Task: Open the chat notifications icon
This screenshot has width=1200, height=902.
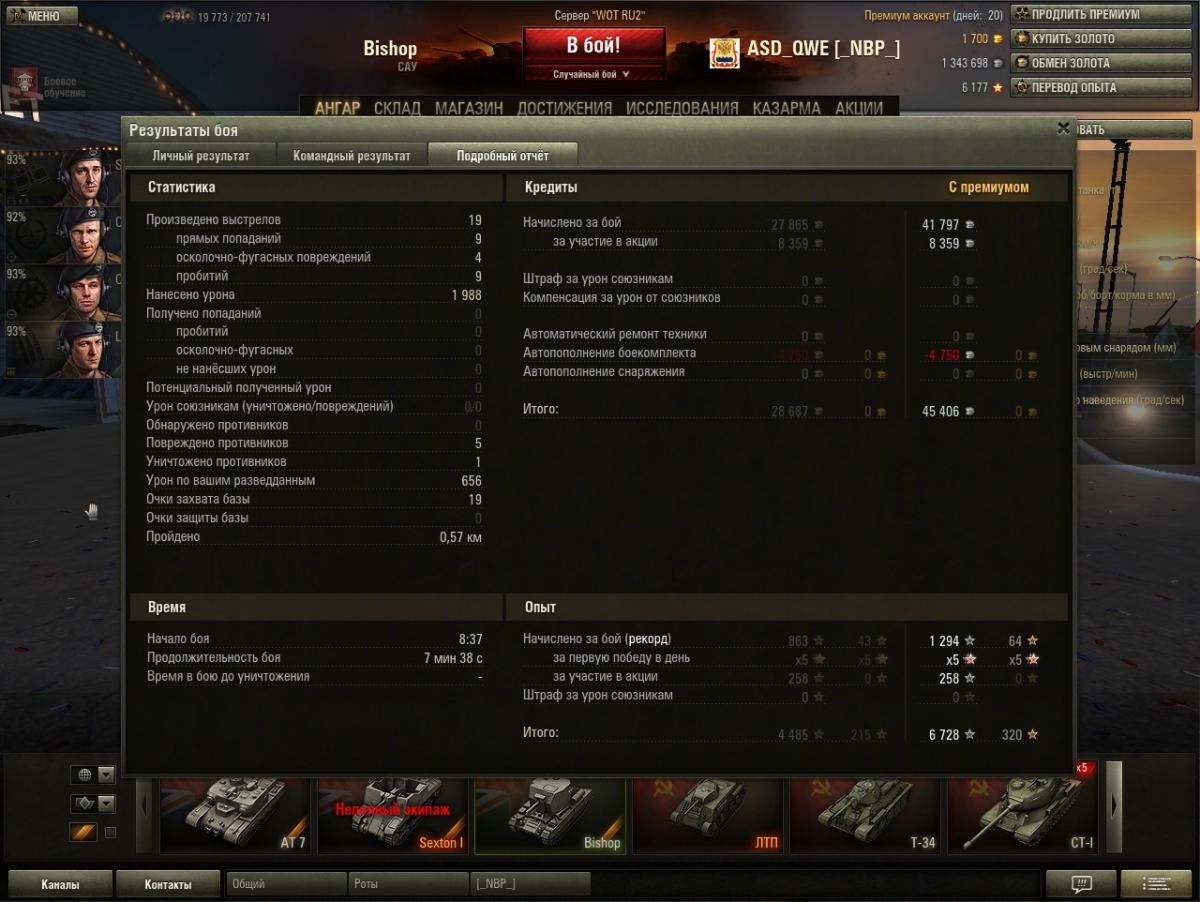Action: pos(1080,884)
